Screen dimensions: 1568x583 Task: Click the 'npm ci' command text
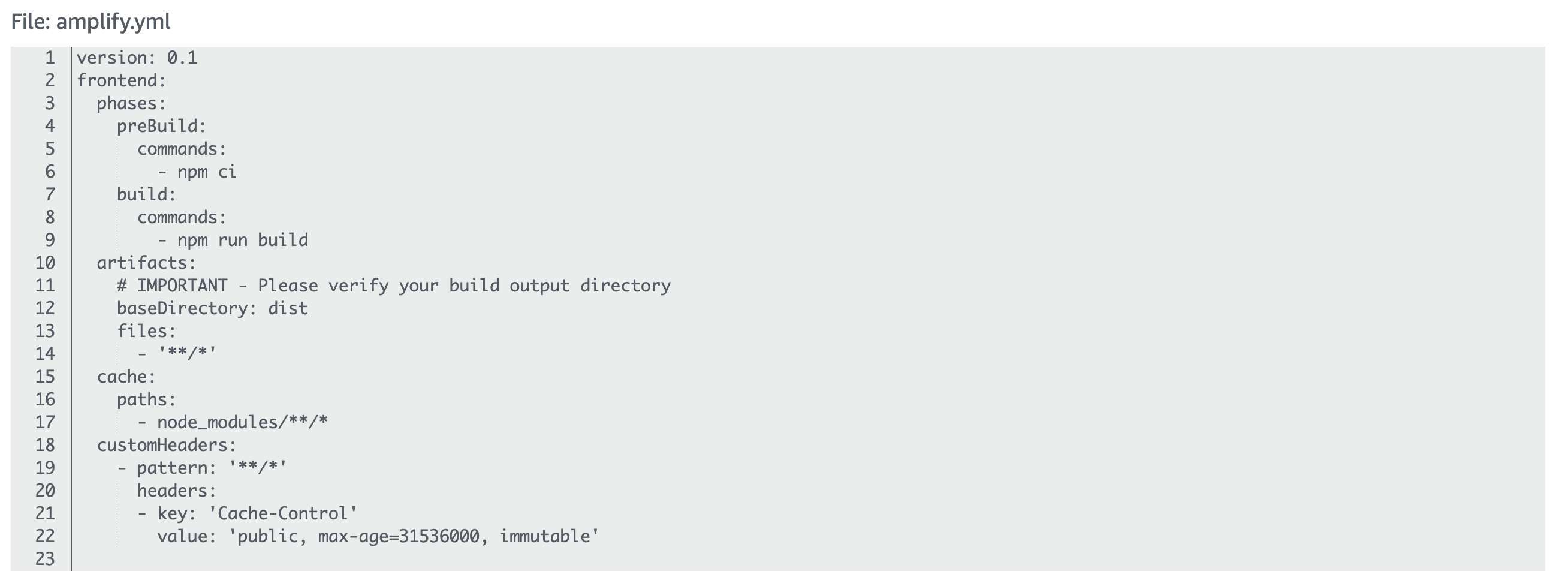tap(207, 172)
